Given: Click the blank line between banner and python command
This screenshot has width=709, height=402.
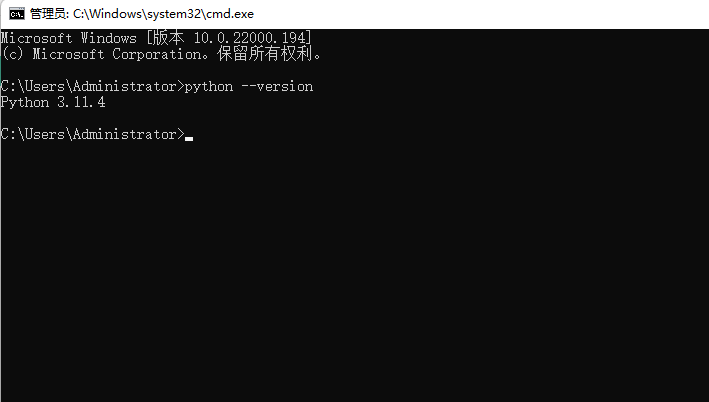Looking at the screenshot, I should coord(354,70).
